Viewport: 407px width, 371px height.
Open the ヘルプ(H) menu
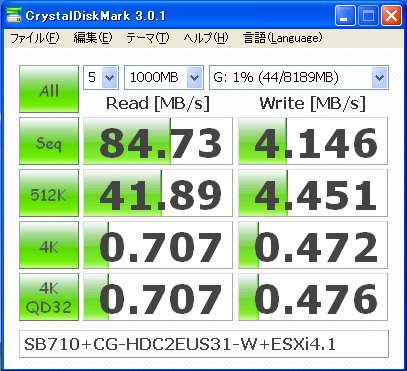[206, 38]
